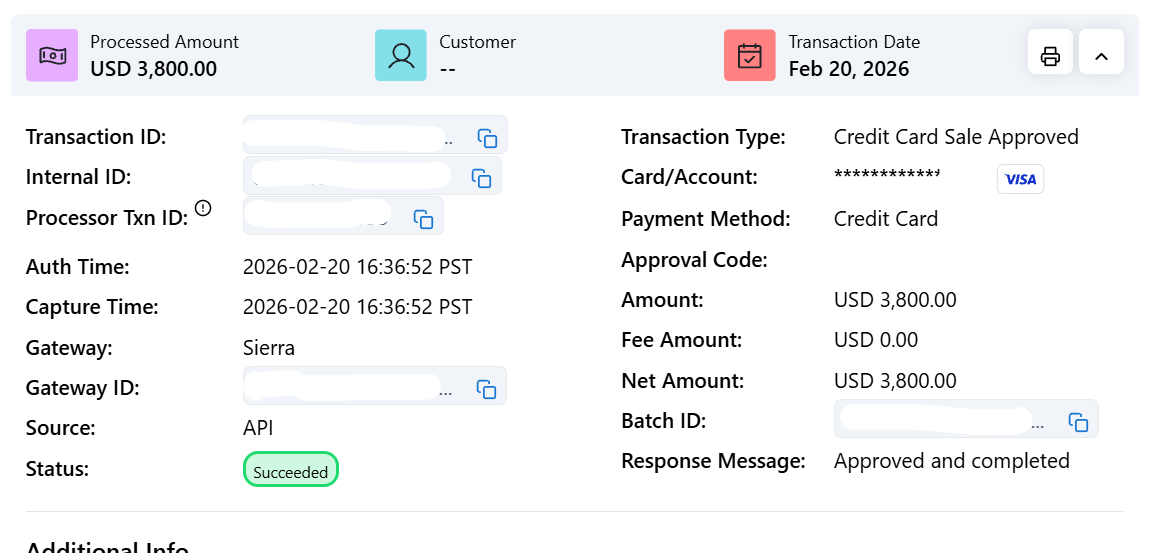Copy the Gateway ID value
The width and height of the screenshot is (1152, 553).
point(487,389)
